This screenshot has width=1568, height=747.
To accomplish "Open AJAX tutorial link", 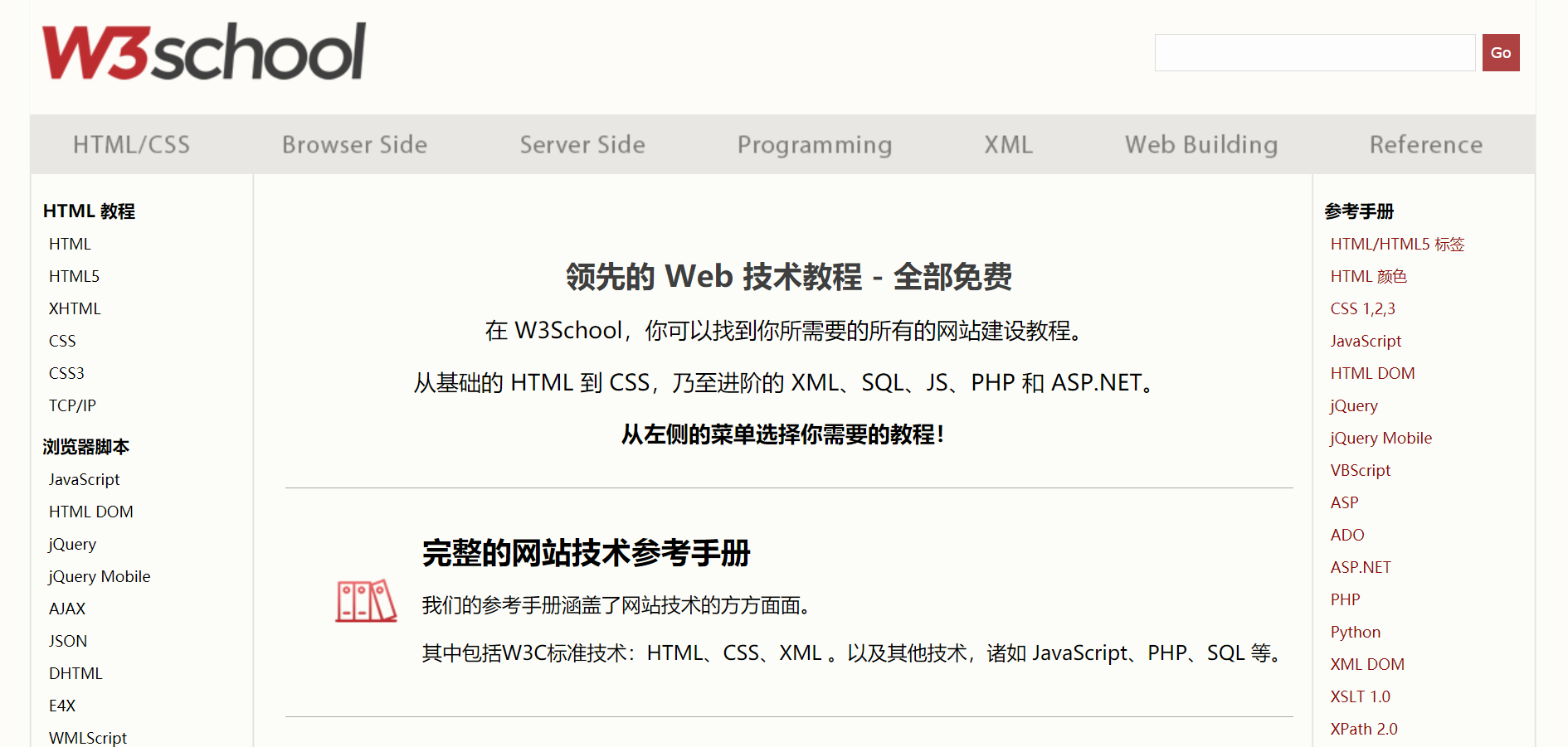I will pos(67,609).
